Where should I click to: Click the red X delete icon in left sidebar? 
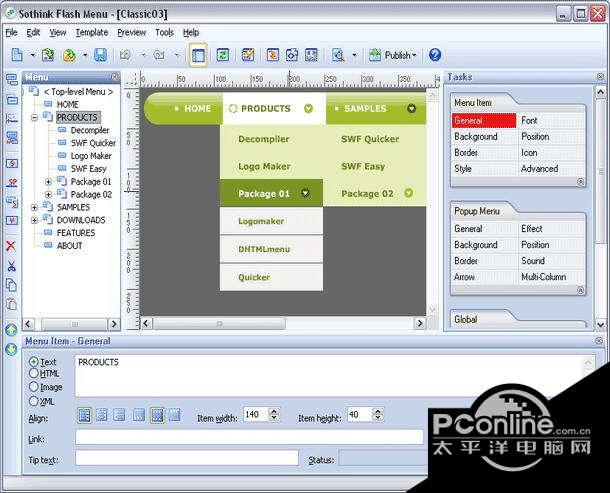(x=11, y=246)
